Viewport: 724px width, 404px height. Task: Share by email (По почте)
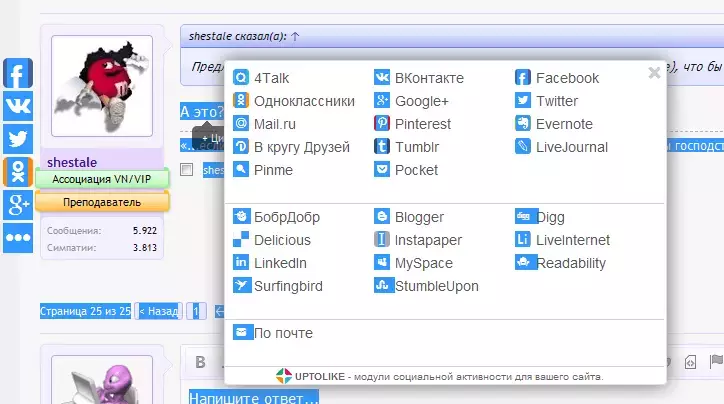coord(273,332)
